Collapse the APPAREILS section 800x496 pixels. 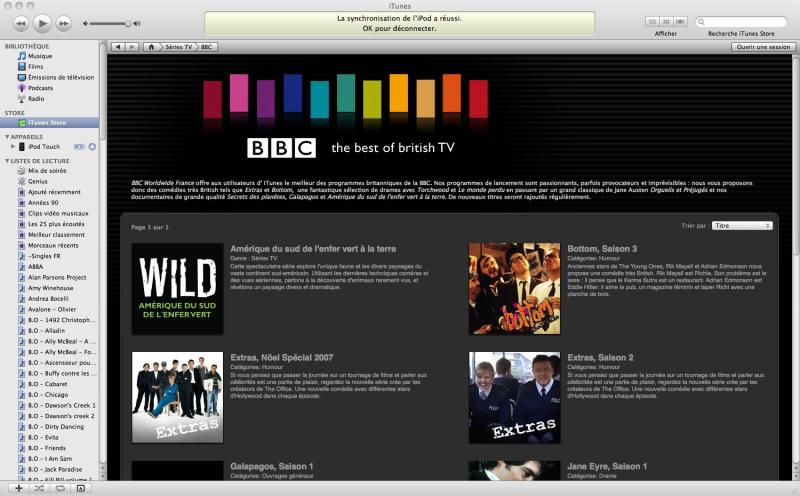[7, 137]
